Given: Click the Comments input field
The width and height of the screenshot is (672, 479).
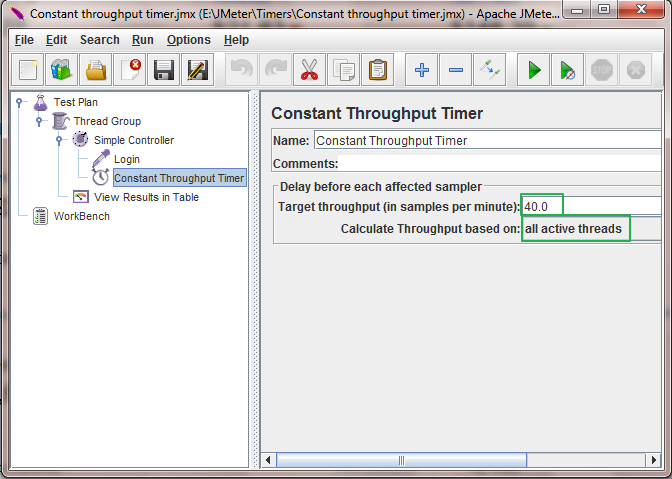Looking at the screenshot, I should pyautogui.click(x=500, y=163).
